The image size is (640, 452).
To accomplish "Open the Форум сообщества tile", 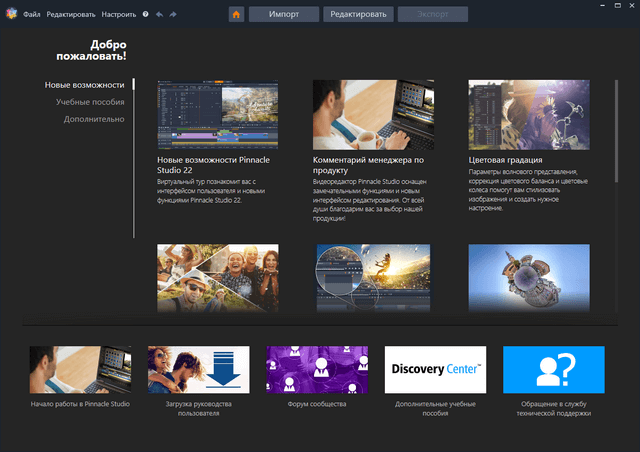I will [316, 370].
